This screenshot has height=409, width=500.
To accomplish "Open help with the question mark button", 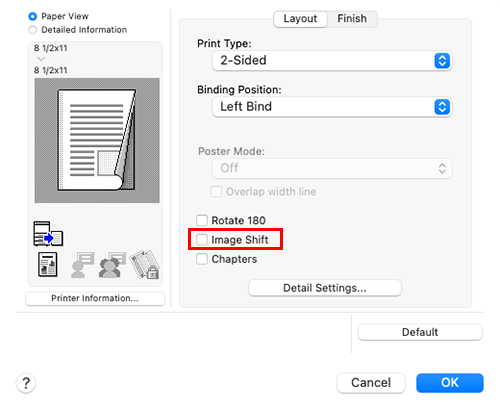I will (x=26, y=383).
